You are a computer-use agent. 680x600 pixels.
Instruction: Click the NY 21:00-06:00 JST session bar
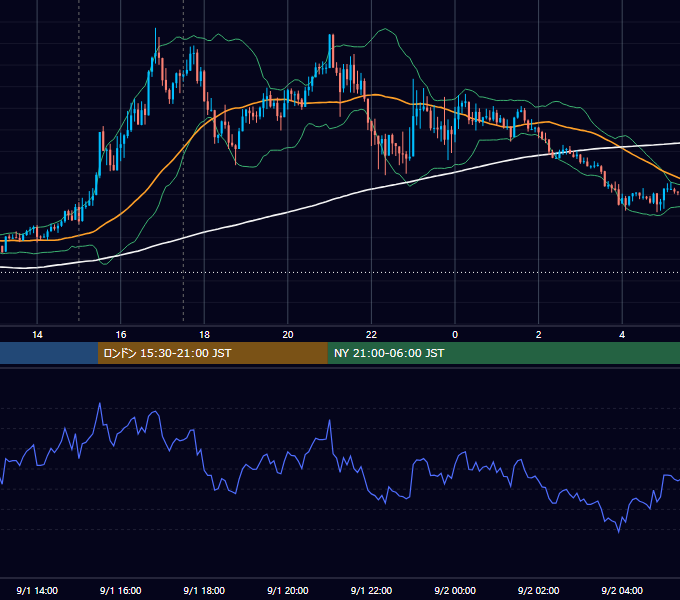[x=503, y=353]
